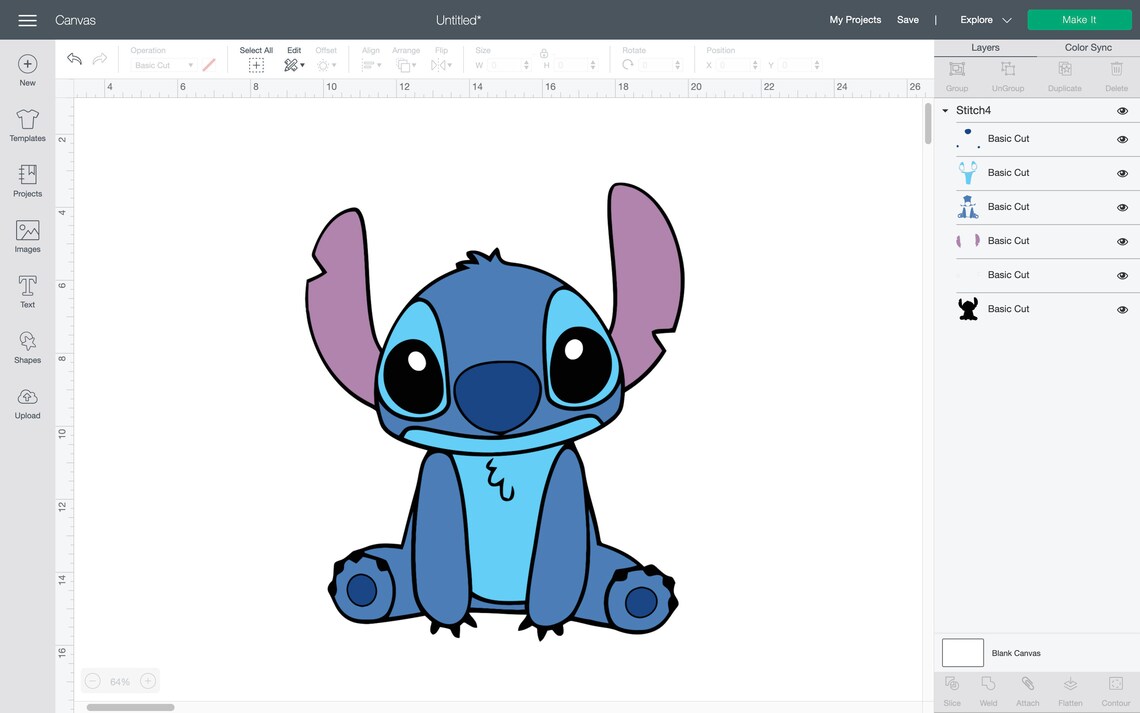Open the Text tool
The image size is (1140, 713).
click(x=27, y=291)
